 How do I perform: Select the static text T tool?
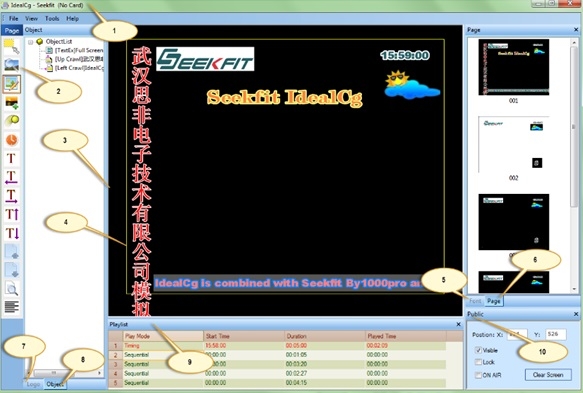pos(11,158)
